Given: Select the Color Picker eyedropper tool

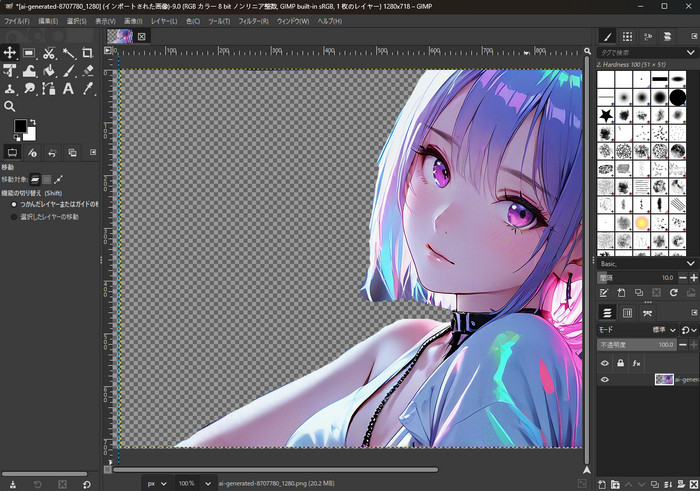Looking at the screenshot, I should click(88, 88).
